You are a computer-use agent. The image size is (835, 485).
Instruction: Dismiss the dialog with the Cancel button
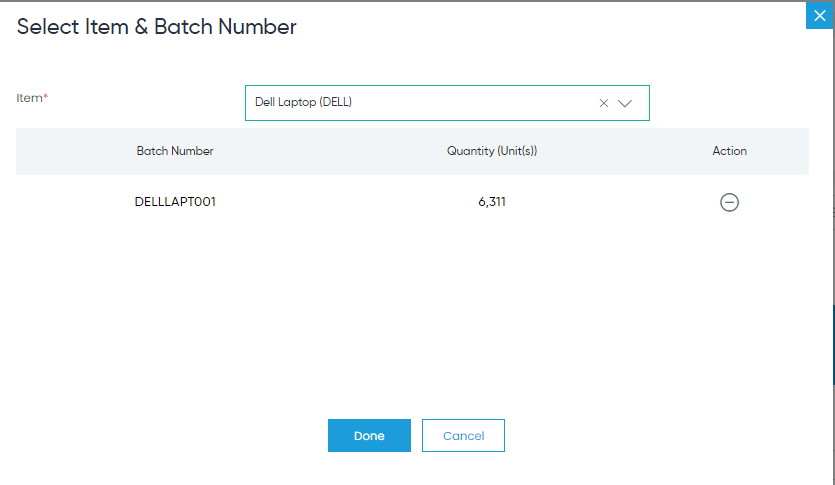(x=463, y=435)
